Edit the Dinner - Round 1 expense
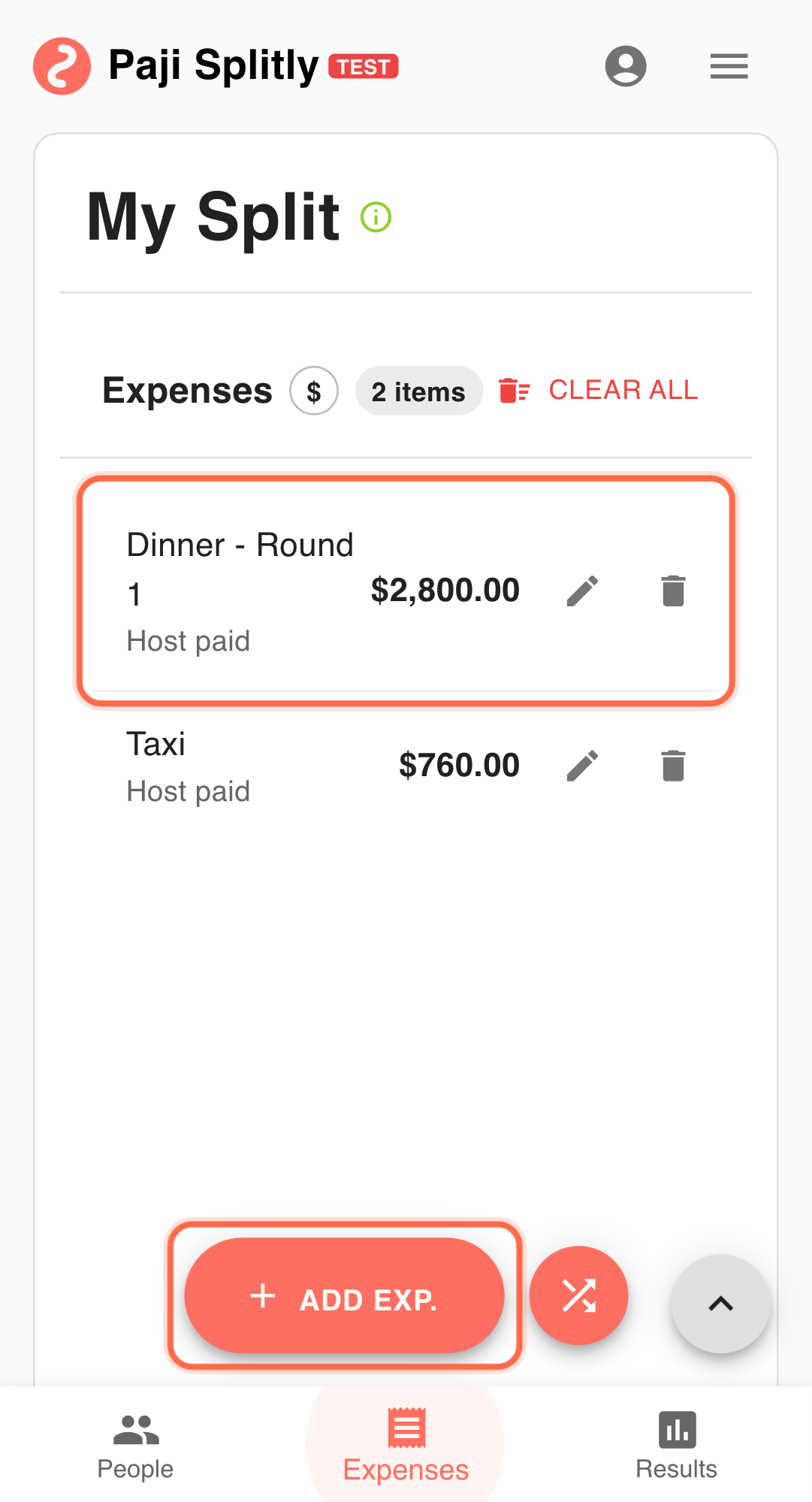Image resolution: width=812 pixels, height=1502 pixels. point(582,591)
